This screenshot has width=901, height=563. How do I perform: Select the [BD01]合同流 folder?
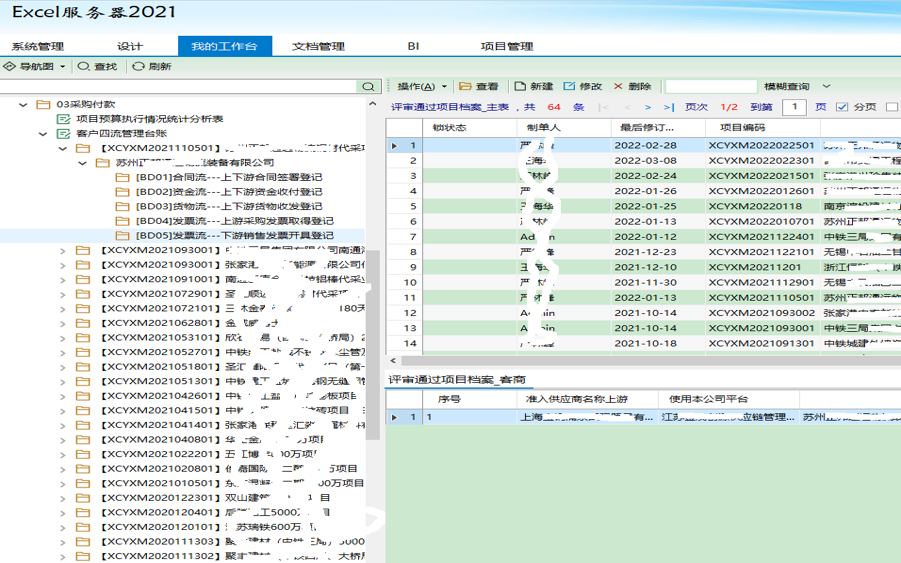coord(219,178)
